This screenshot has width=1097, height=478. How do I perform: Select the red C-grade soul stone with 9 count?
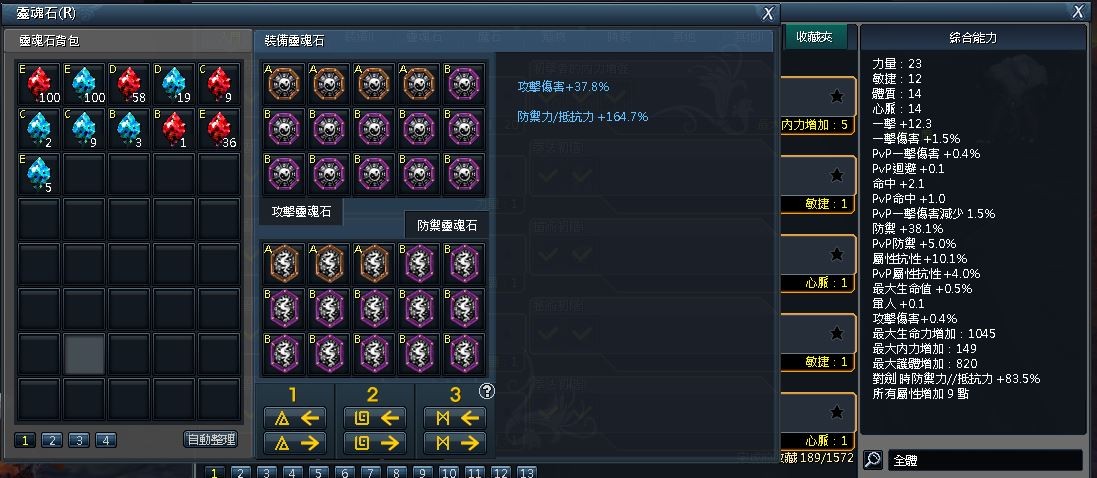(x=219, y=84)
